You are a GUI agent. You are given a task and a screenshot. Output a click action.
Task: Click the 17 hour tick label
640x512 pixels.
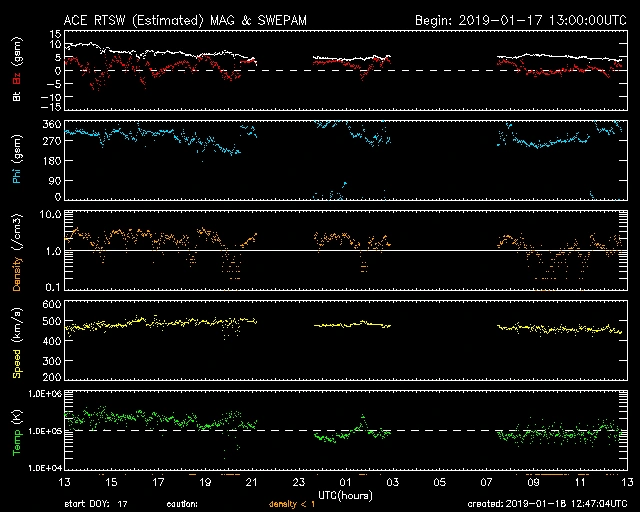(158, 482)
